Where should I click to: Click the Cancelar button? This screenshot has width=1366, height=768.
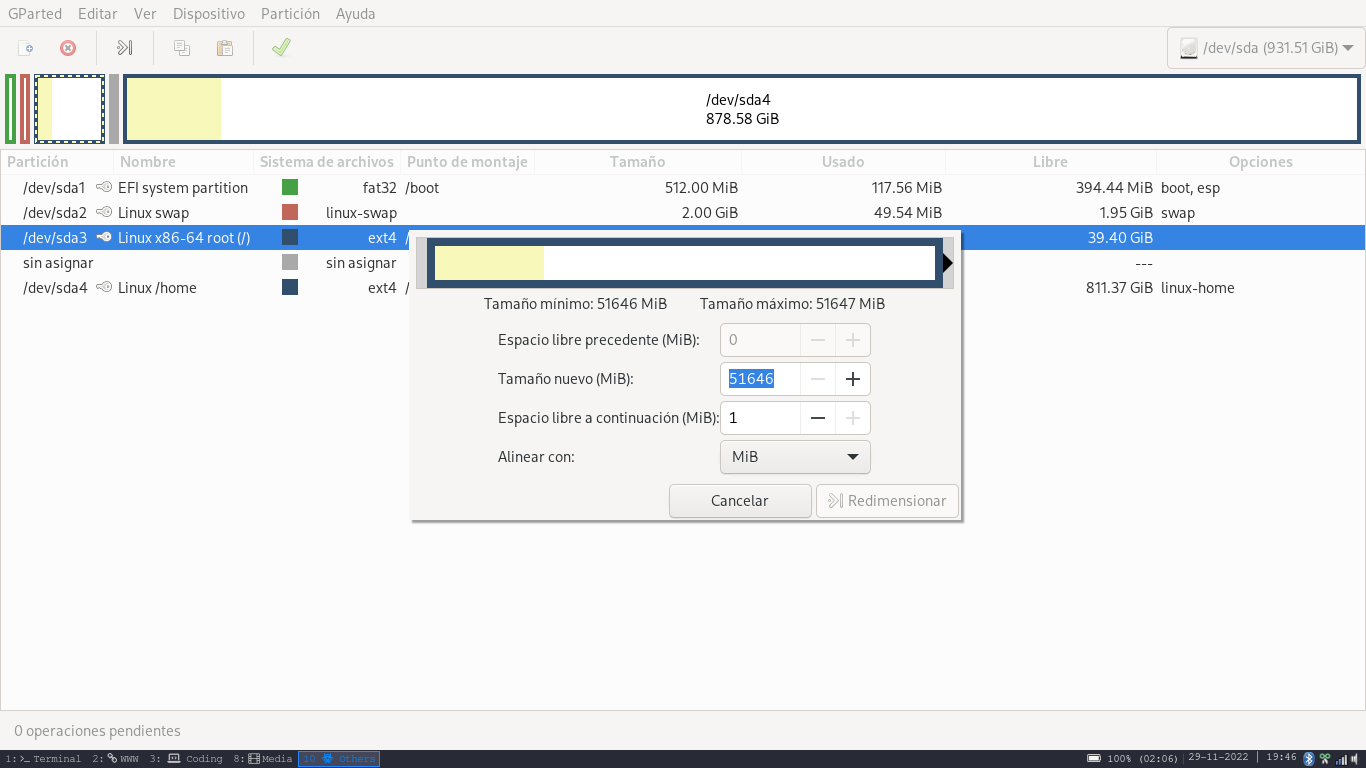pos(740,501)
